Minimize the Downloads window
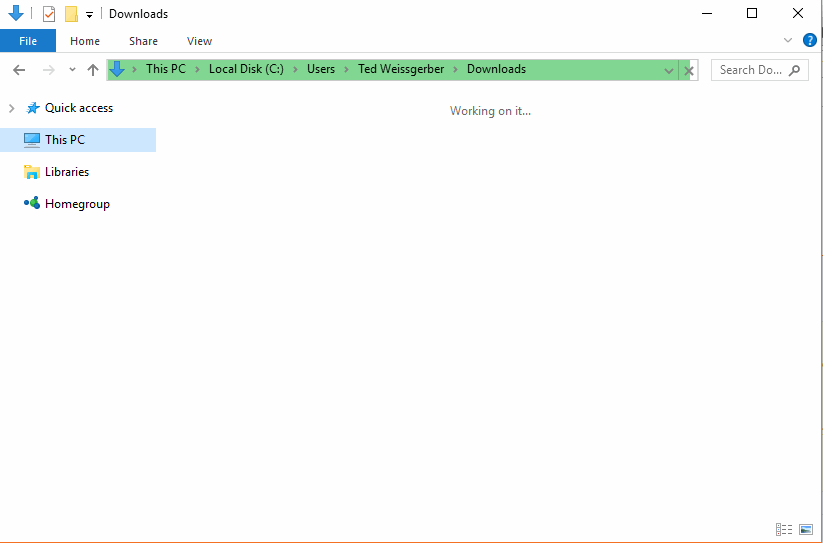This screenshot has height=543, width=823. [x=707, y=14]
